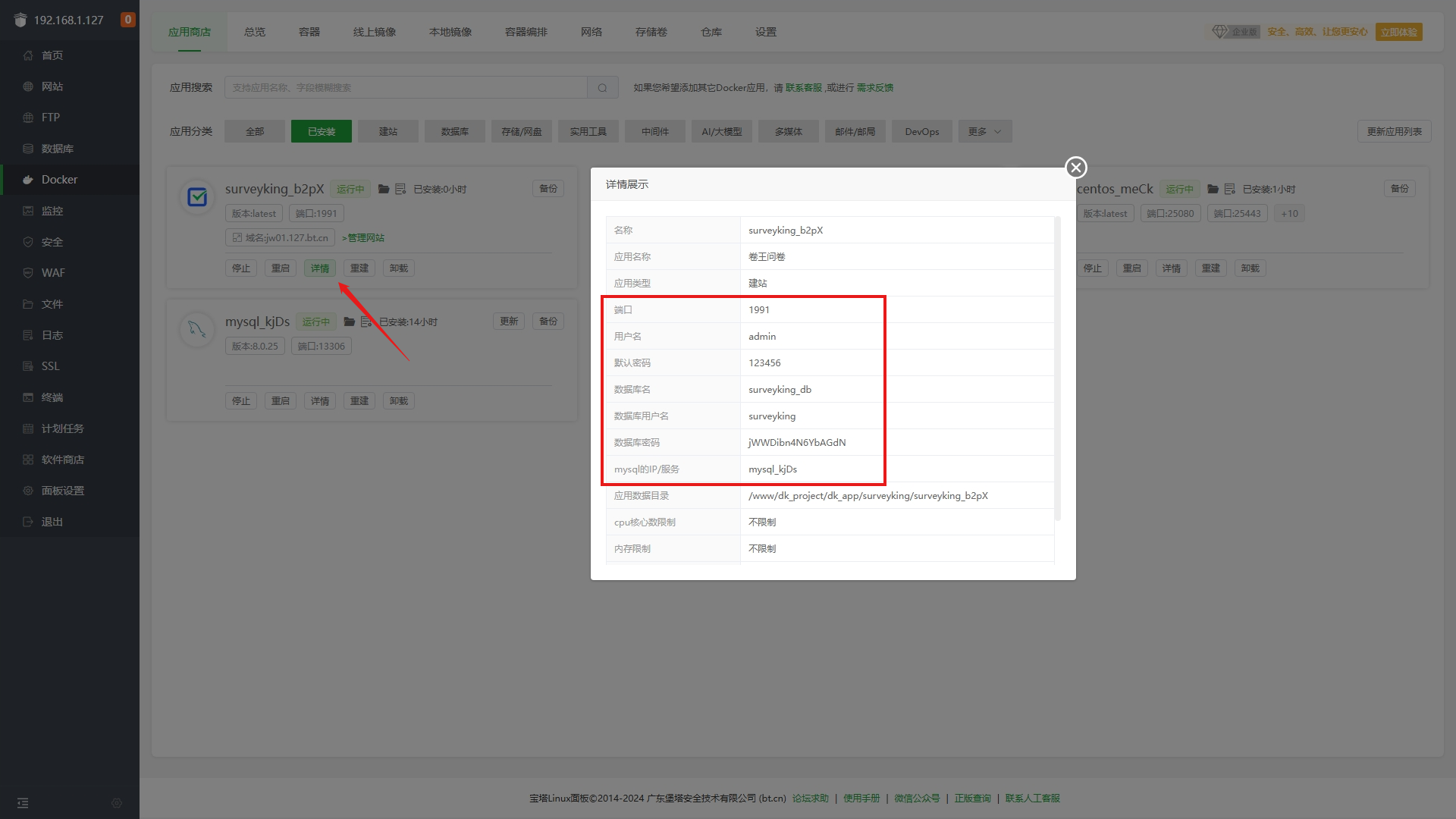Open the 联系客服 link
The image size is (1456, 819).
(804, 88)
